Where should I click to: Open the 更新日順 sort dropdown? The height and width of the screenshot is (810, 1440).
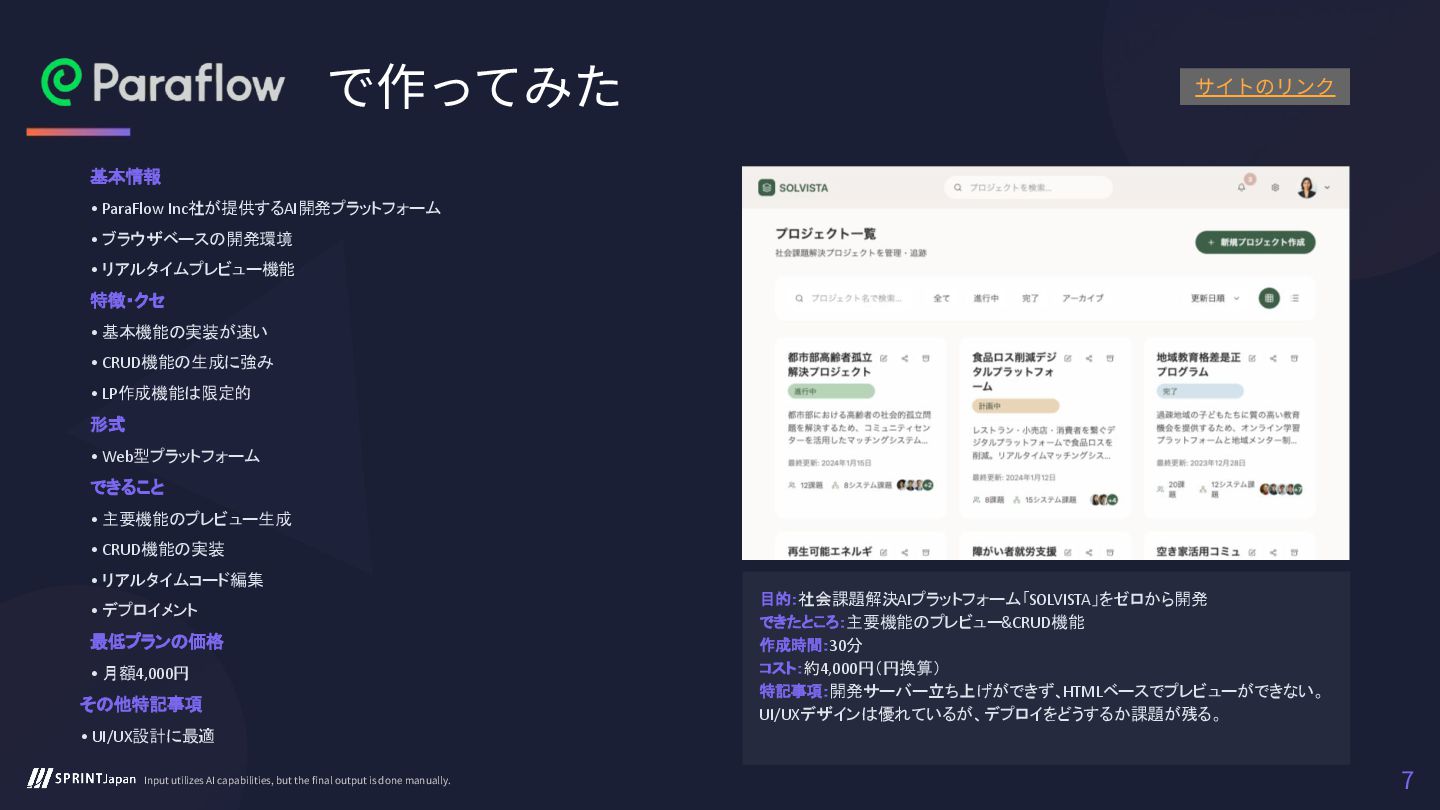tap(1214, 298)
